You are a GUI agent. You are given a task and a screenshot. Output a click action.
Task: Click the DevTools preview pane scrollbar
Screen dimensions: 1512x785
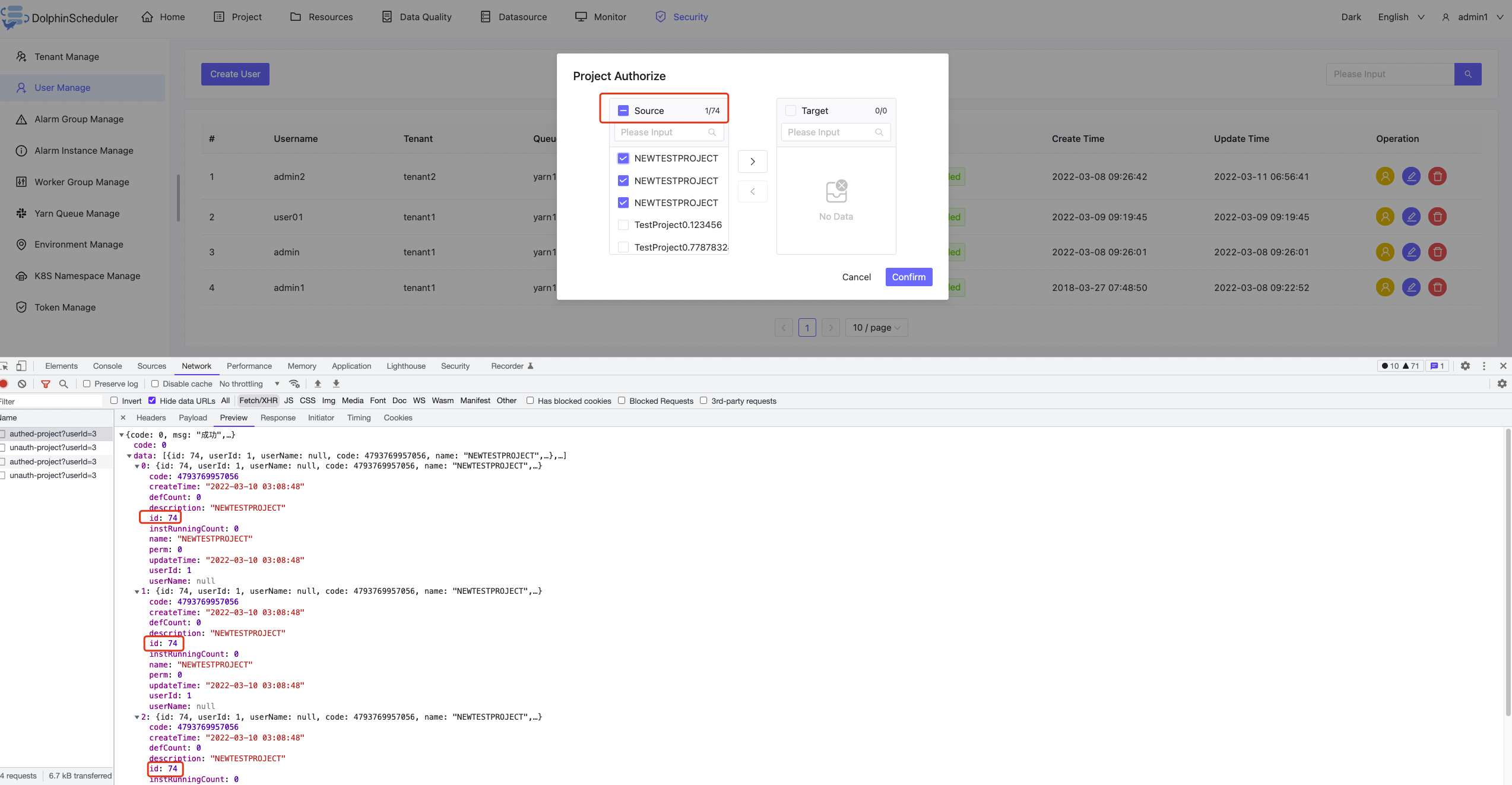[x=1507, y=572]
